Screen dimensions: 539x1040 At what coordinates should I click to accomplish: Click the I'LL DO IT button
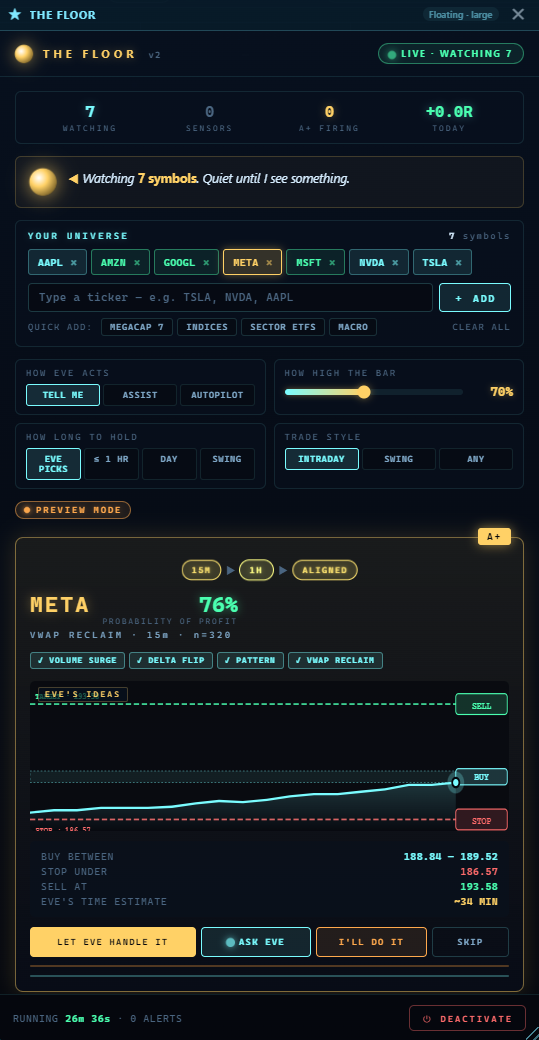pyautogui.click(x=371, y=942)
